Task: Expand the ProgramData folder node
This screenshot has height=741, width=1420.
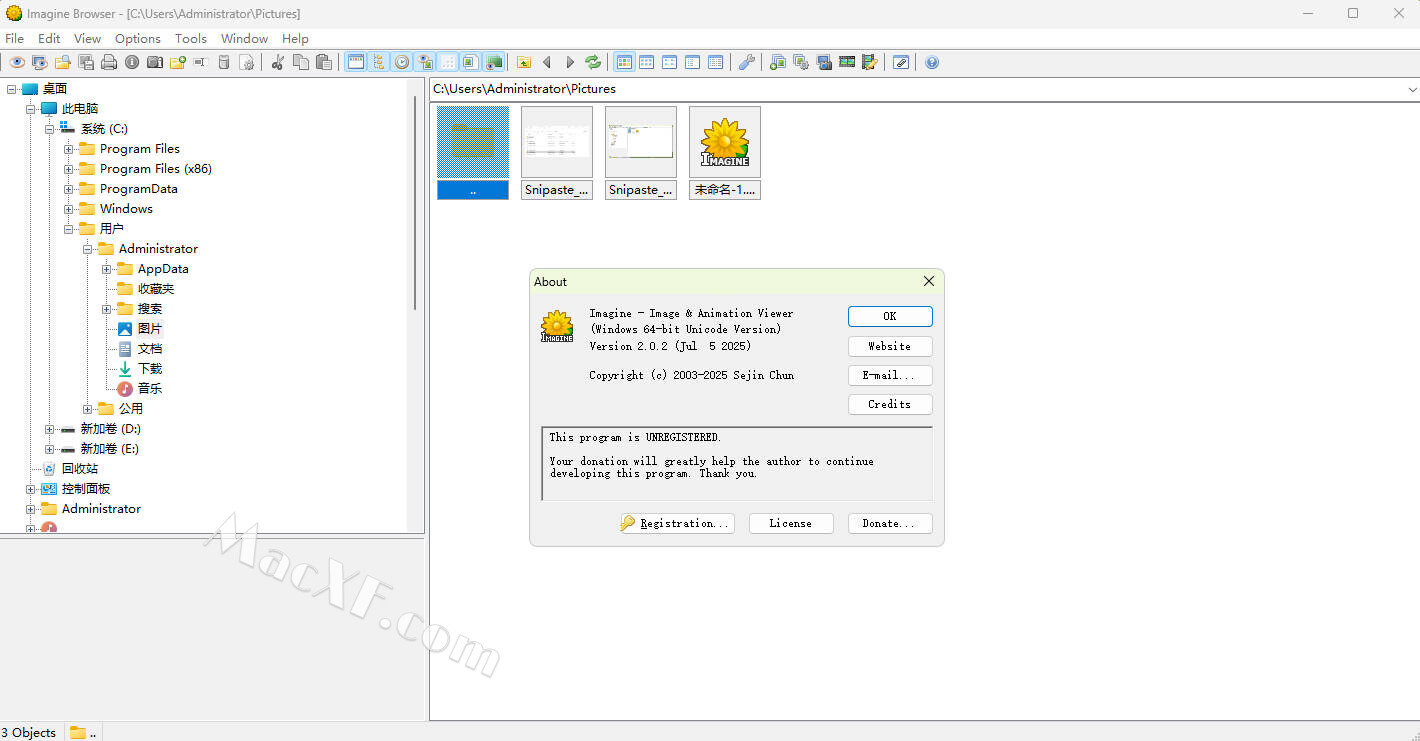Action: coord(69,189)
